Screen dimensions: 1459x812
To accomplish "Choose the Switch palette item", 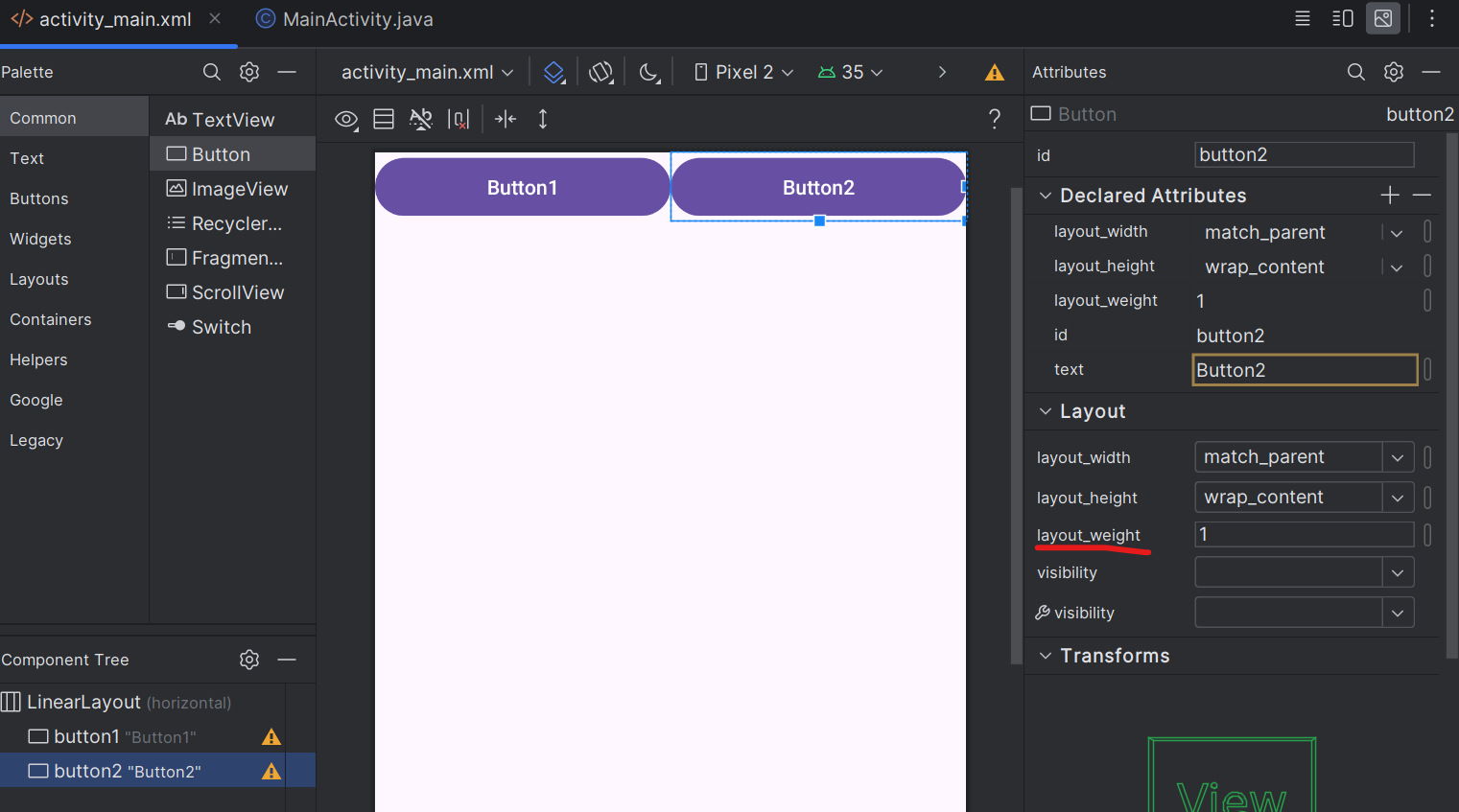I will click(233, 327).
